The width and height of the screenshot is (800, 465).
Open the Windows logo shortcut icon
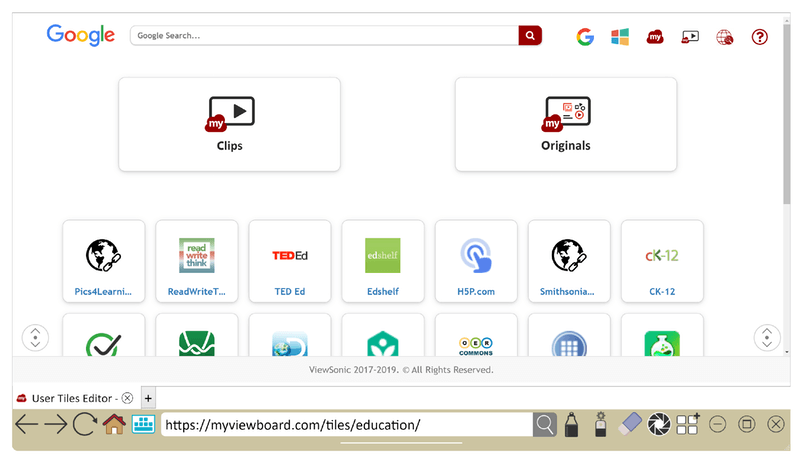click(x=620, y=37)
